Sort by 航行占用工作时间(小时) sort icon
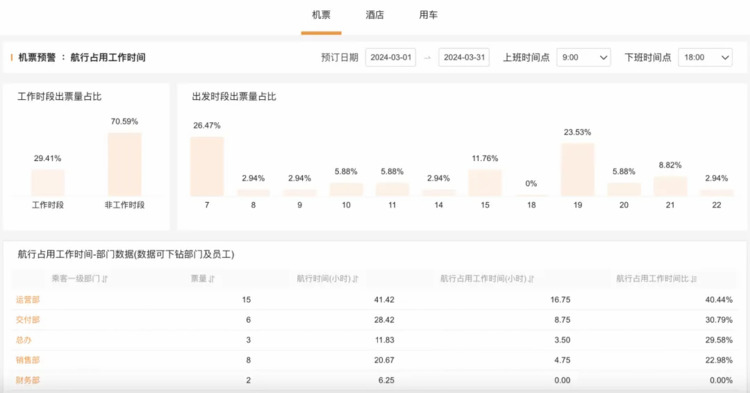Image resolution: width=750 pixels, height=393 pixels. click(x=531, y=279)
